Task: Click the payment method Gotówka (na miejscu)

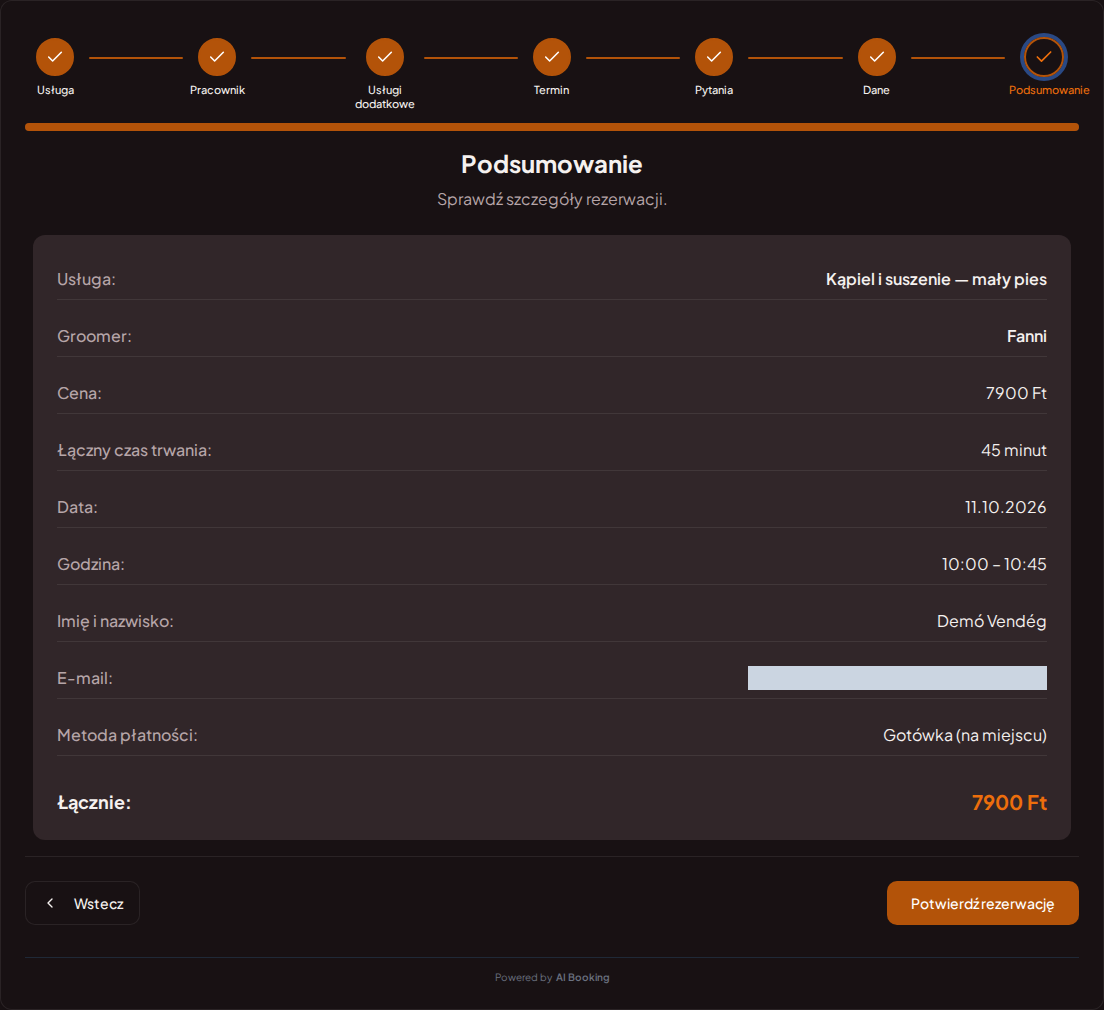Action: pos(965,735)
